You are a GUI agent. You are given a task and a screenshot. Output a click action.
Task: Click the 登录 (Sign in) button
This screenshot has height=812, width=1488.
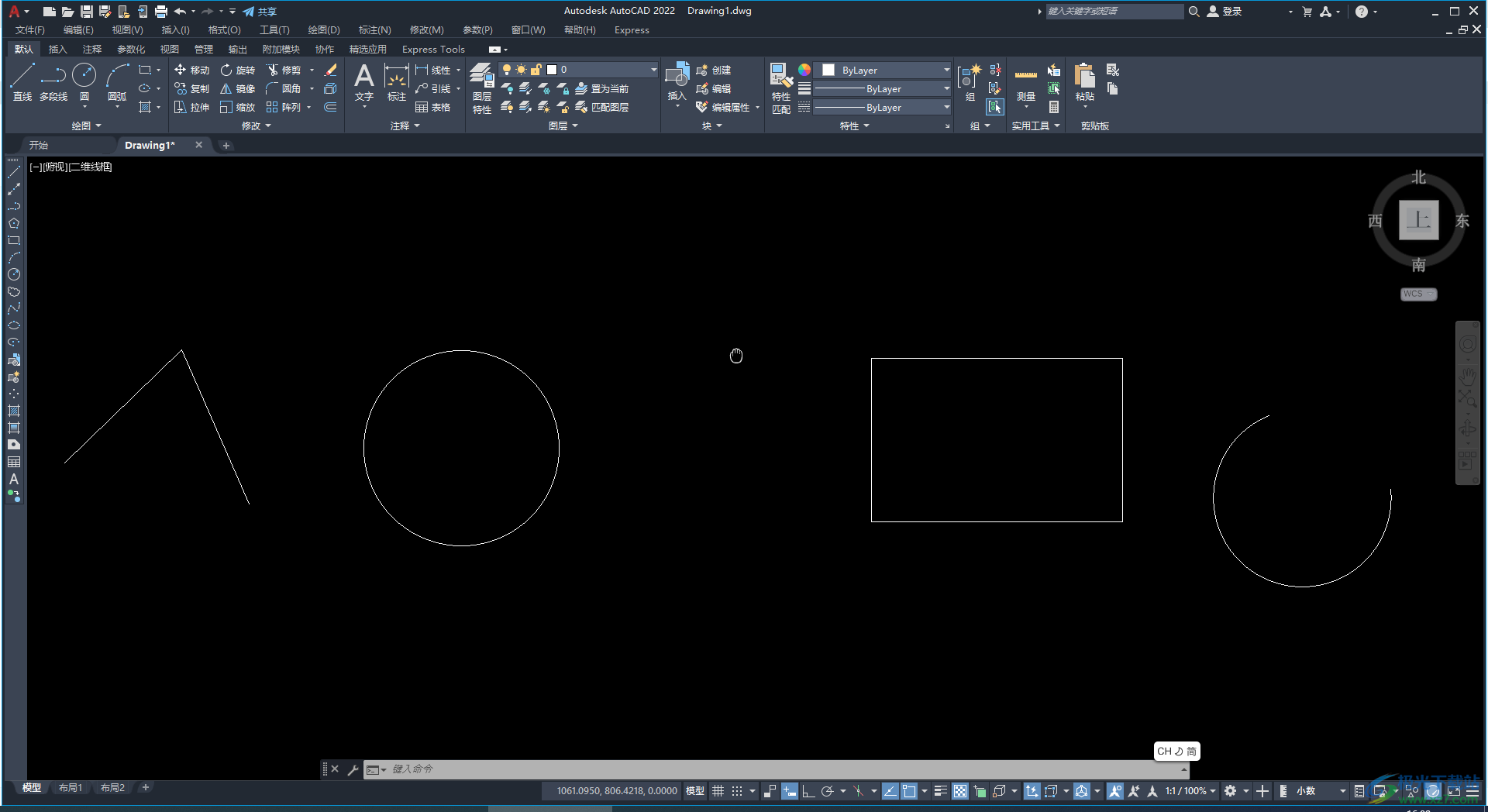pyautogui.click(x=1224, y=12)
